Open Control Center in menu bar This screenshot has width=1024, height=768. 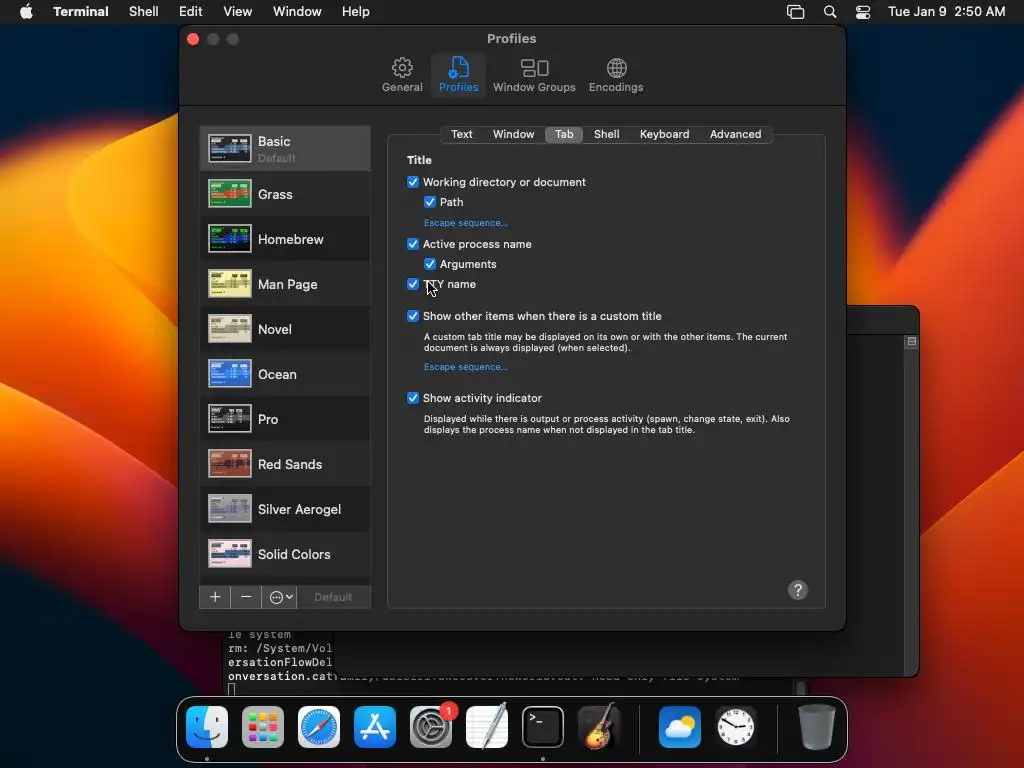(x=863, y=12)
